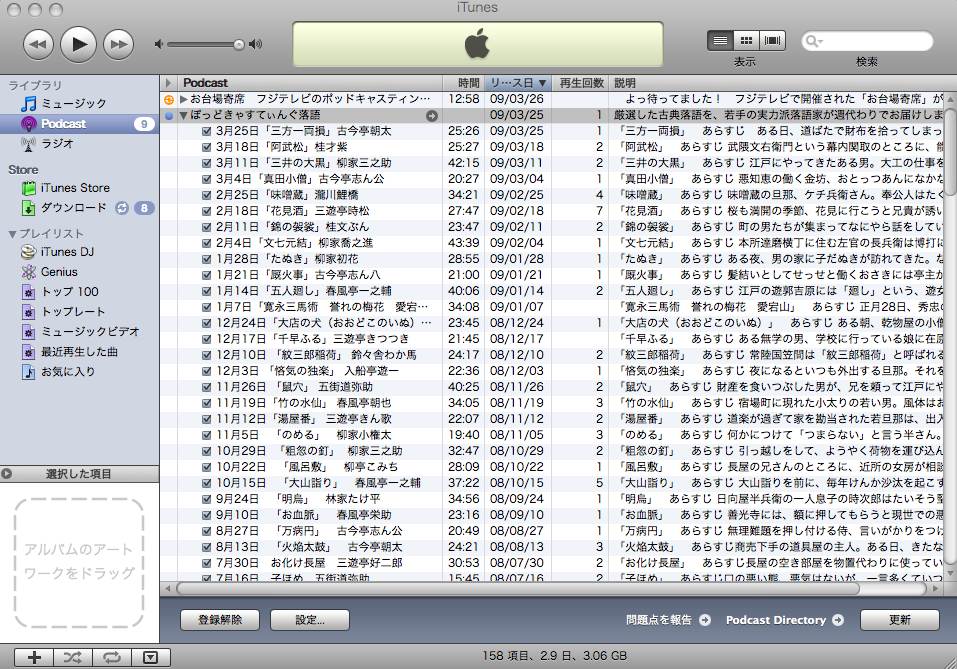Click the 問題点を報告 link
The image size is (957, 669).
coord(668,620)
